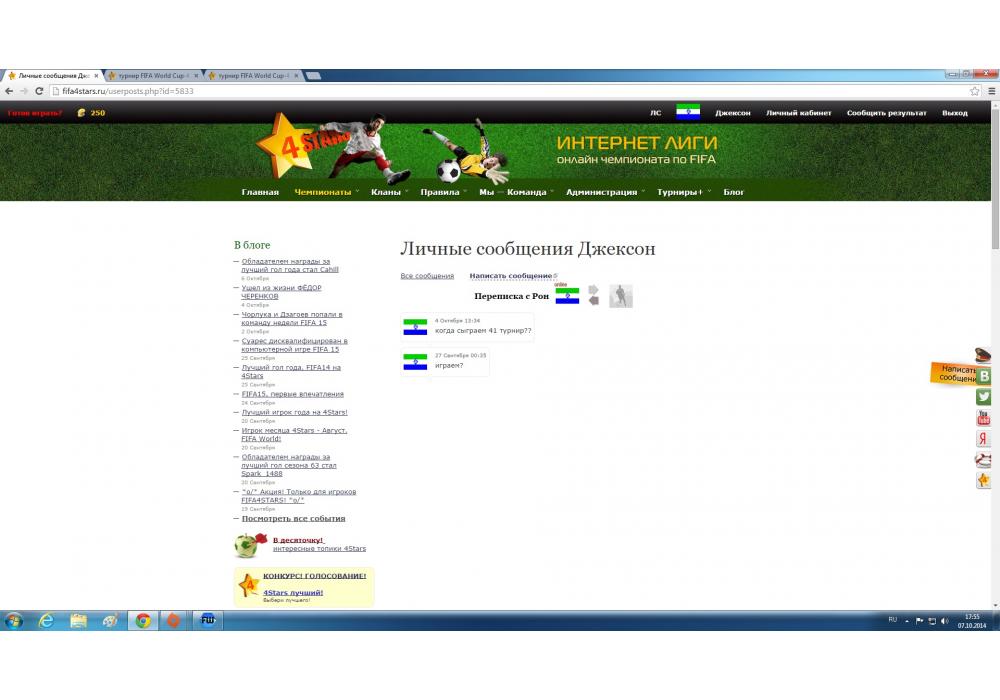The height and width of the screenshot is (700, 1000).
Task: Click the YouTube icon in side panel
Action: pos(984,418)
